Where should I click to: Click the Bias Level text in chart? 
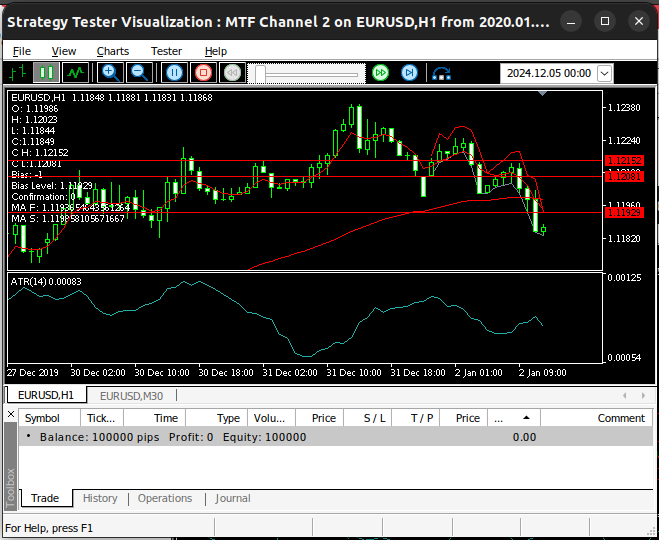(x=52, y=185)
